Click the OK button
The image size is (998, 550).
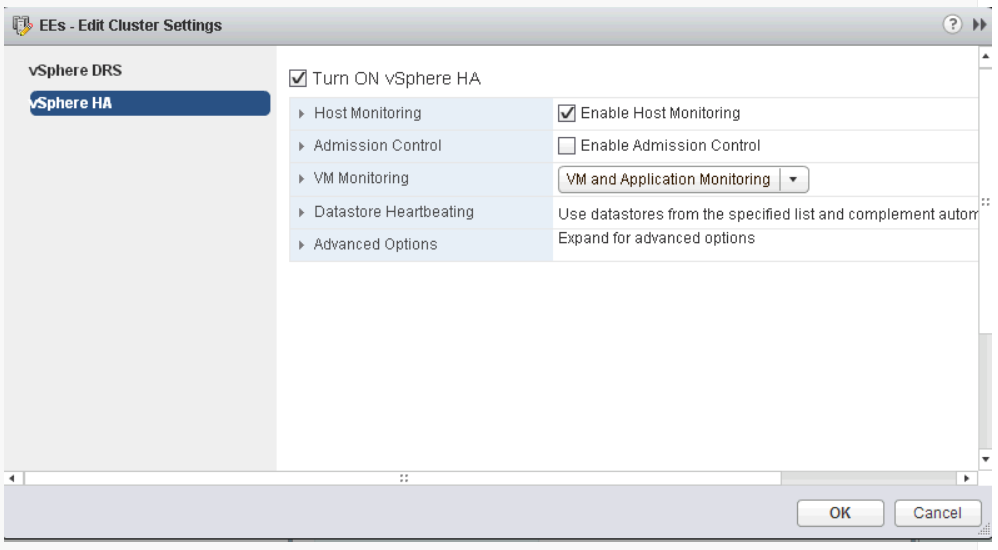[840, 513]
